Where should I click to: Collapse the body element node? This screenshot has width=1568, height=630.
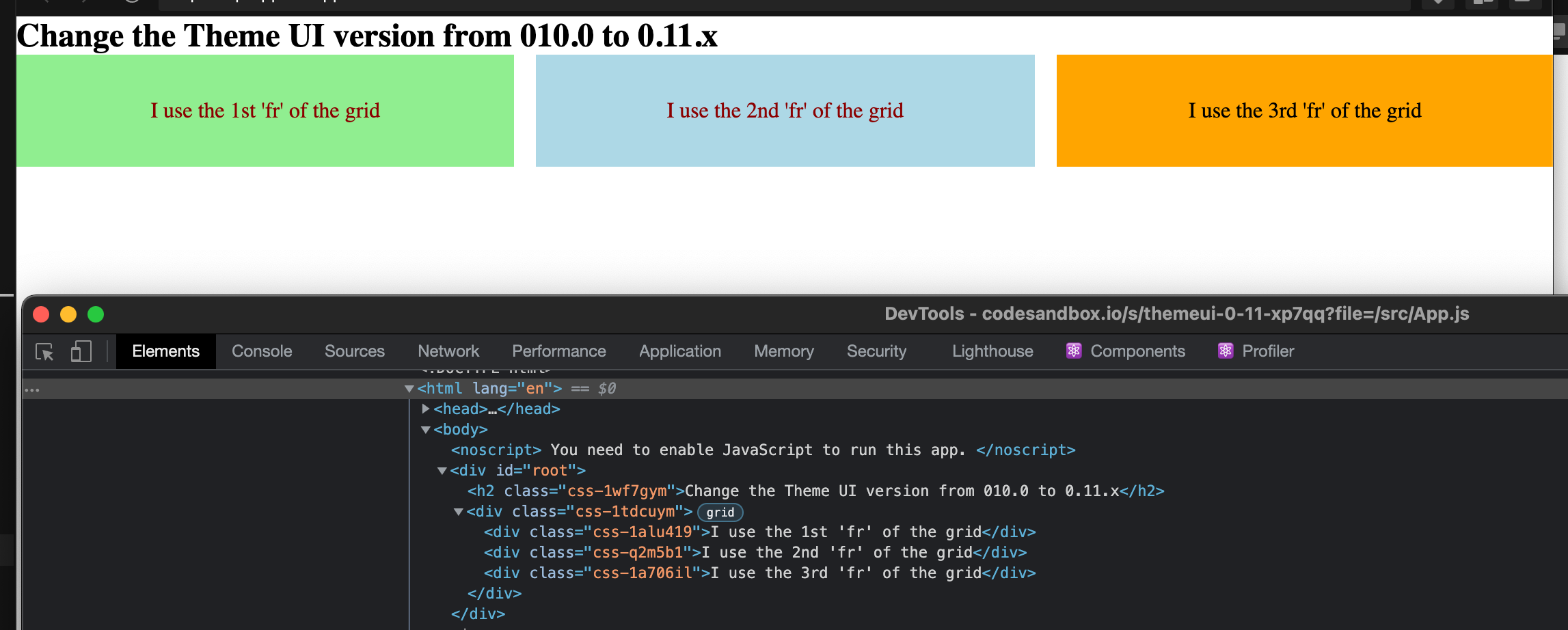(x=427, y=430)
